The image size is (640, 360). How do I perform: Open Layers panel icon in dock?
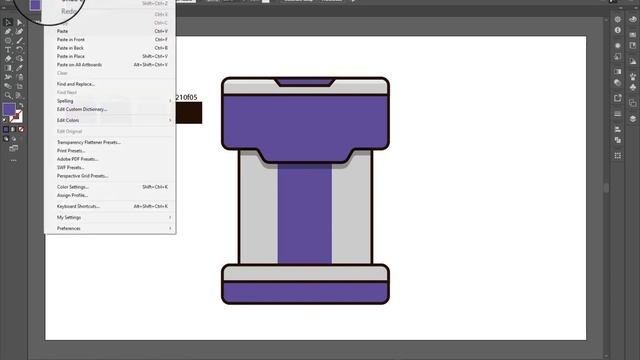[x=633, y=119]
